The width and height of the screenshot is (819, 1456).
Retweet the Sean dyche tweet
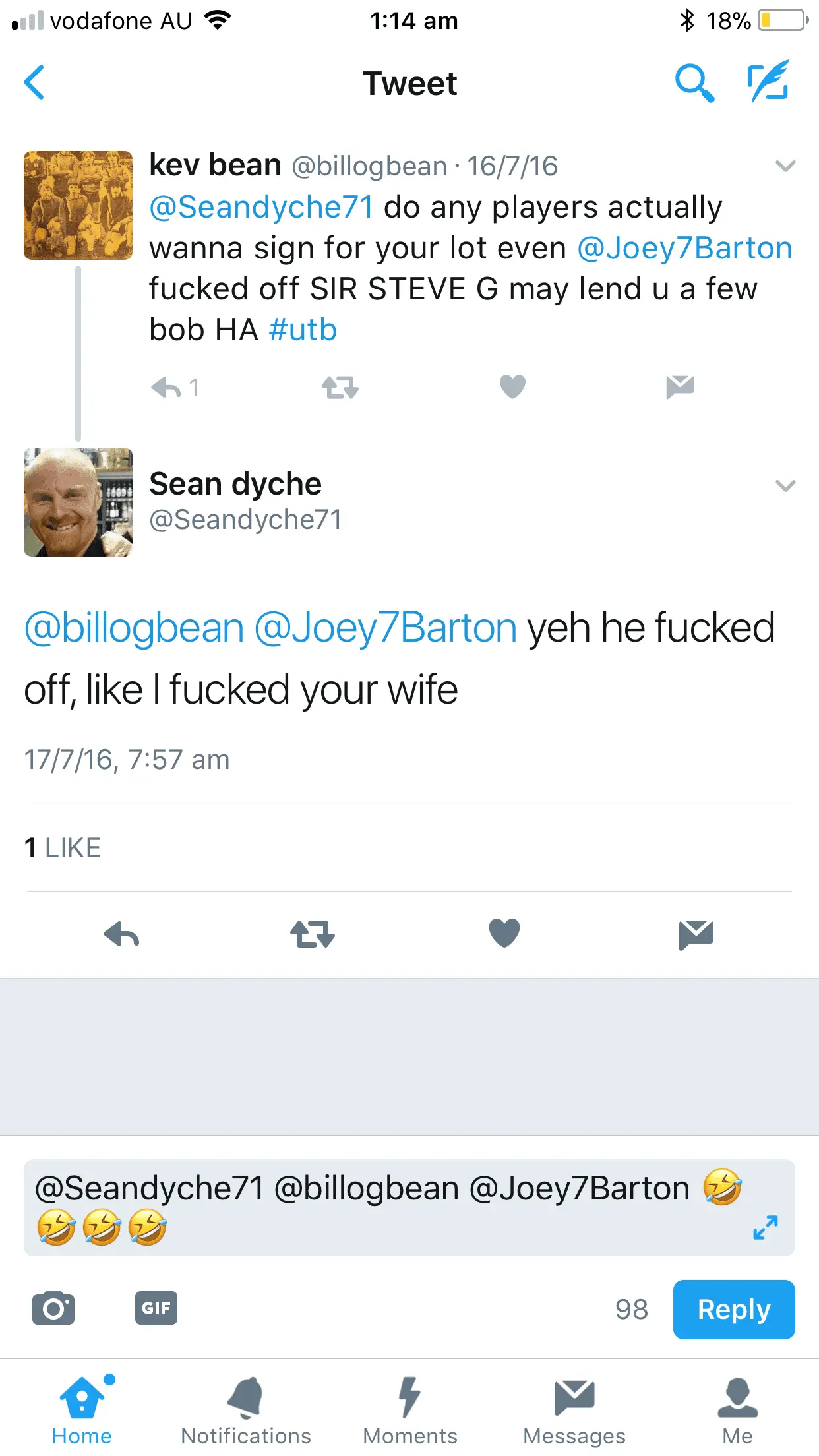click(313, 934)
